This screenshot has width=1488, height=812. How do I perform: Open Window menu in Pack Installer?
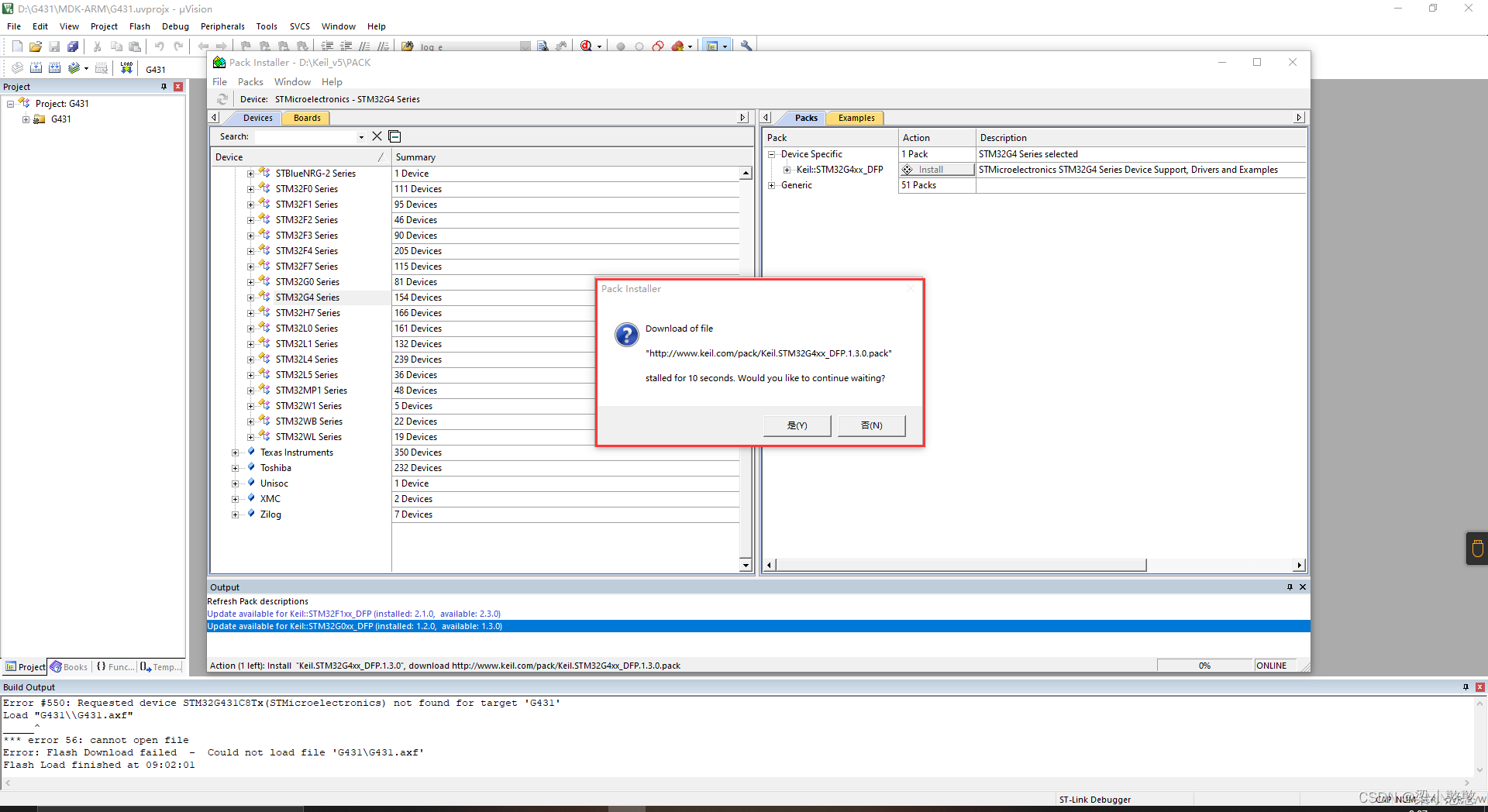click(x=292, y=82)
